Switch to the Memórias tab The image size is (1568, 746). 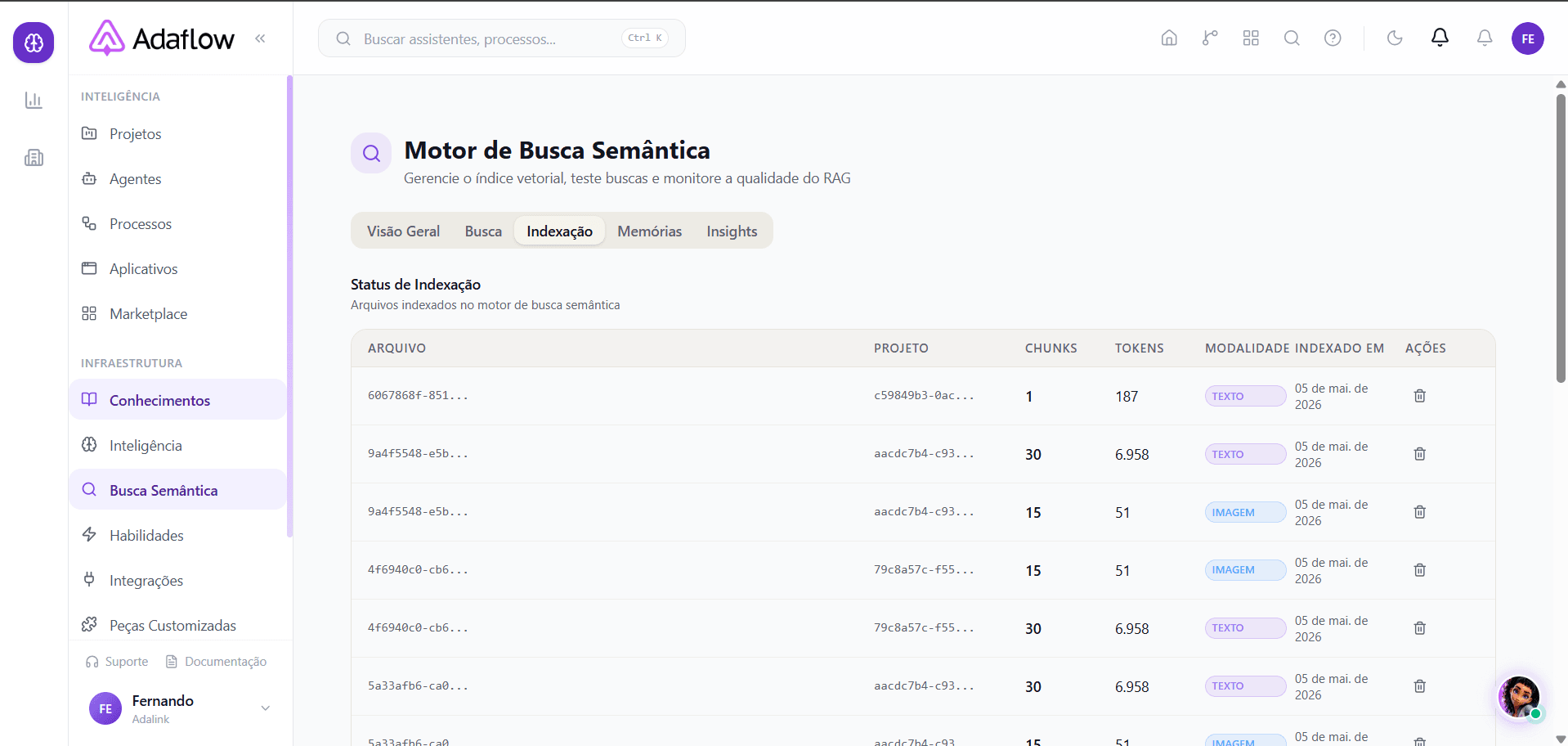(x=649, y=231)
